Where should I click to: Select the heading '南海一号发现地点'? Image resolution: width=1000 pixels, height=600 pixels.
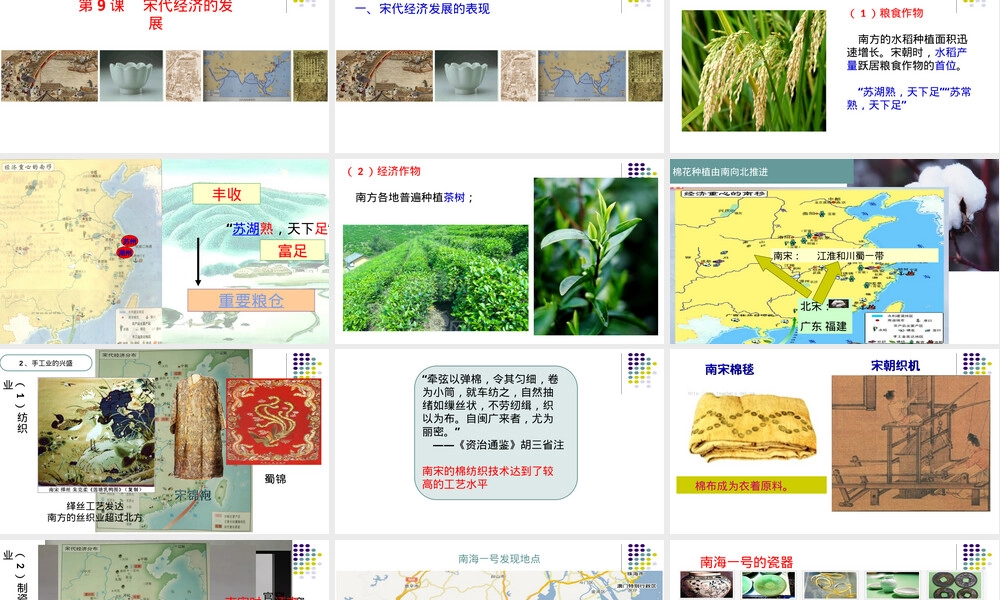pyautogui.click(x=499, y=559)
